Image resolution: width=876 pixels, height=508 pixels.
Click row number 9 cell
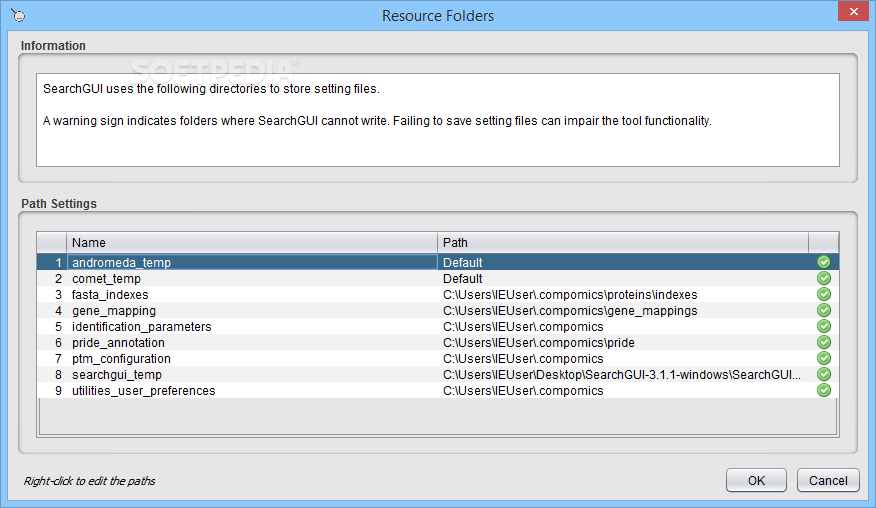pyautogui.click(x=52, y=391)
